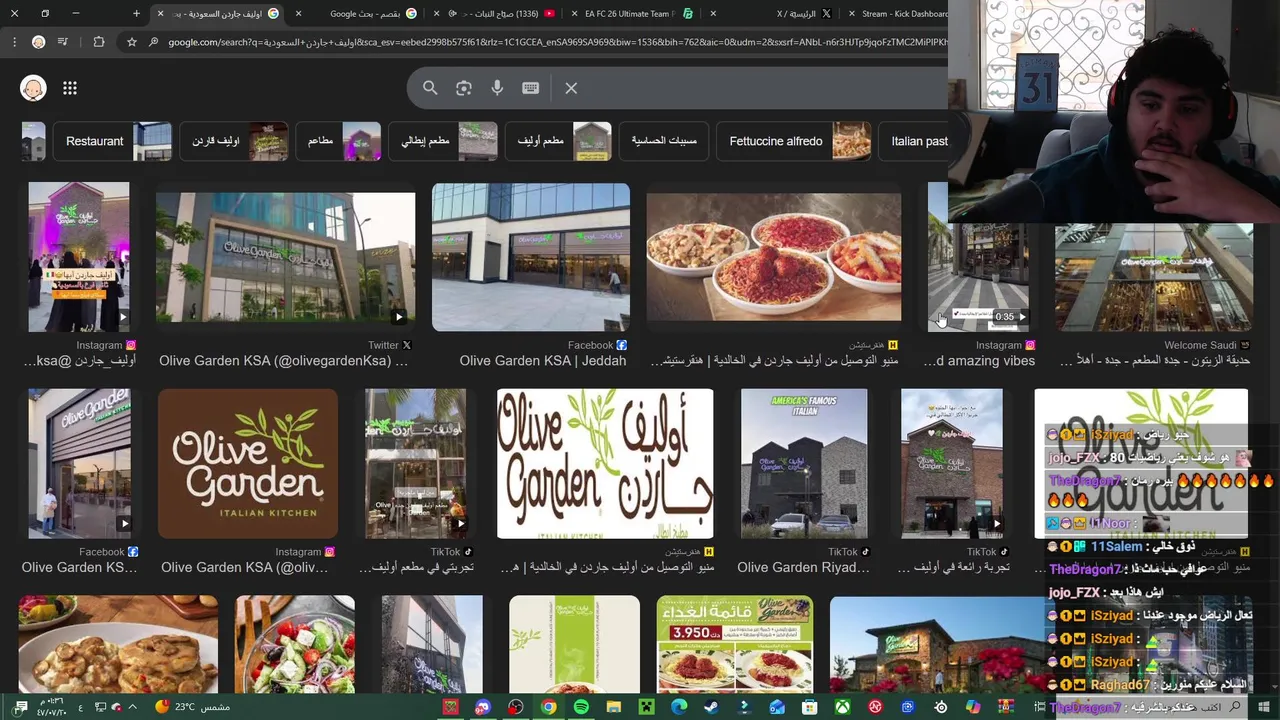Screen dimensions: 1280x720
Task: Show hidden system tray icons chevron
Action: (x=132, y=707)
